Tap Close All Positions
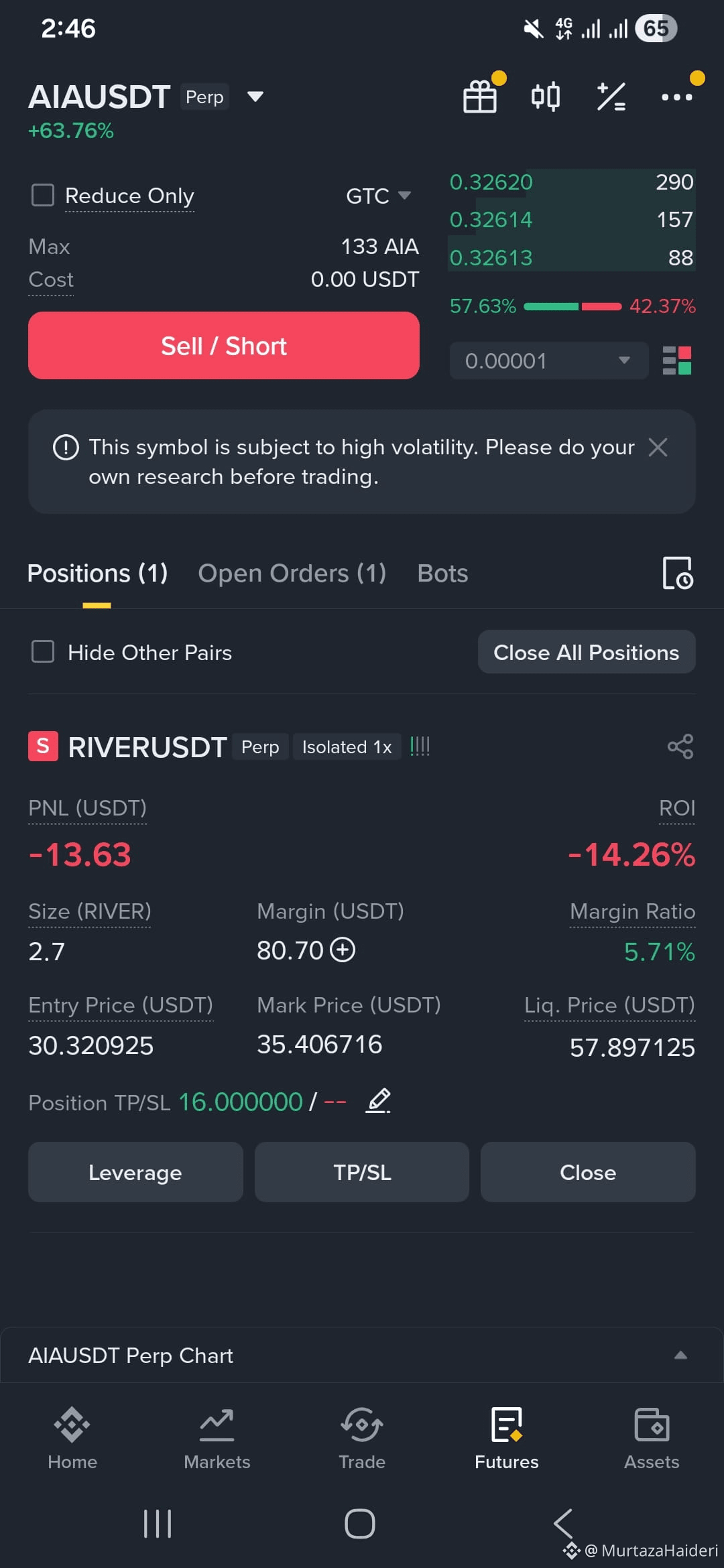 587,652
